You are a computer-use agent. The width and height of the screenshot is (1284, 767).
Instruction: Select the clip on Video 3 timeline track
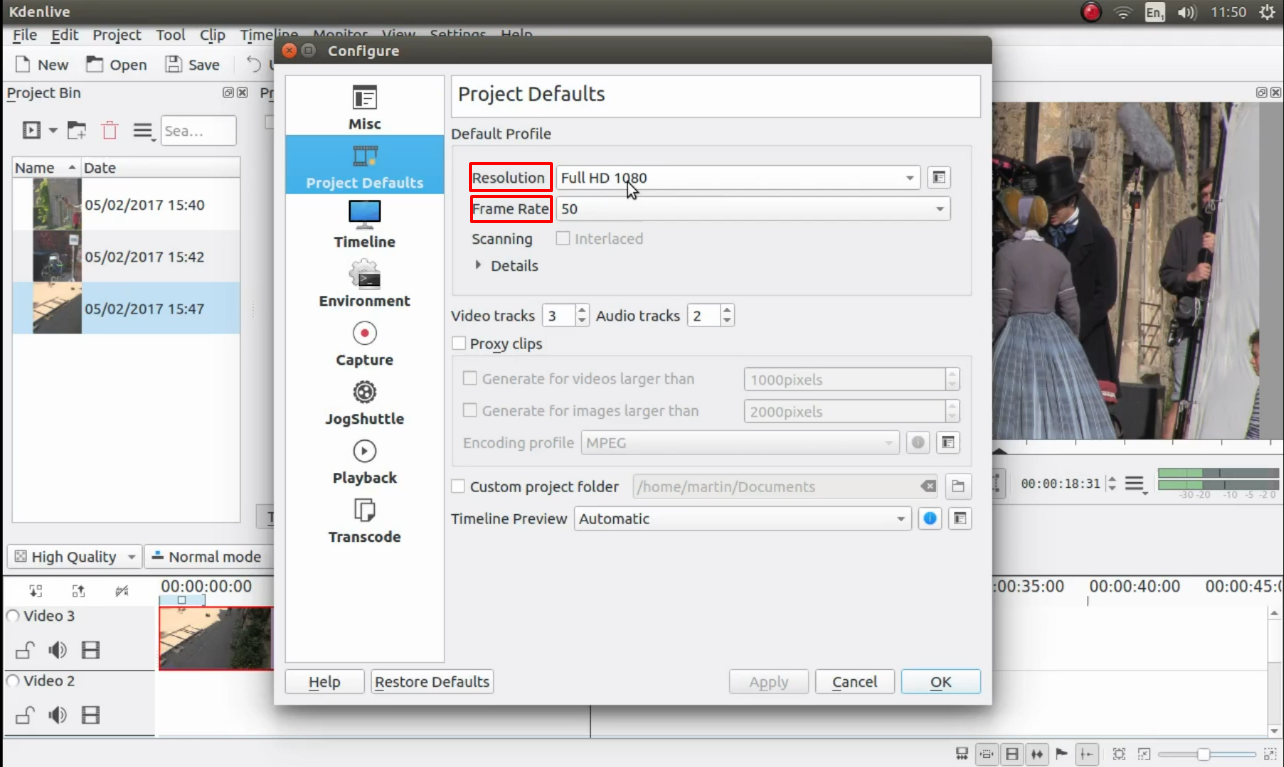click(x=216, y=638)
